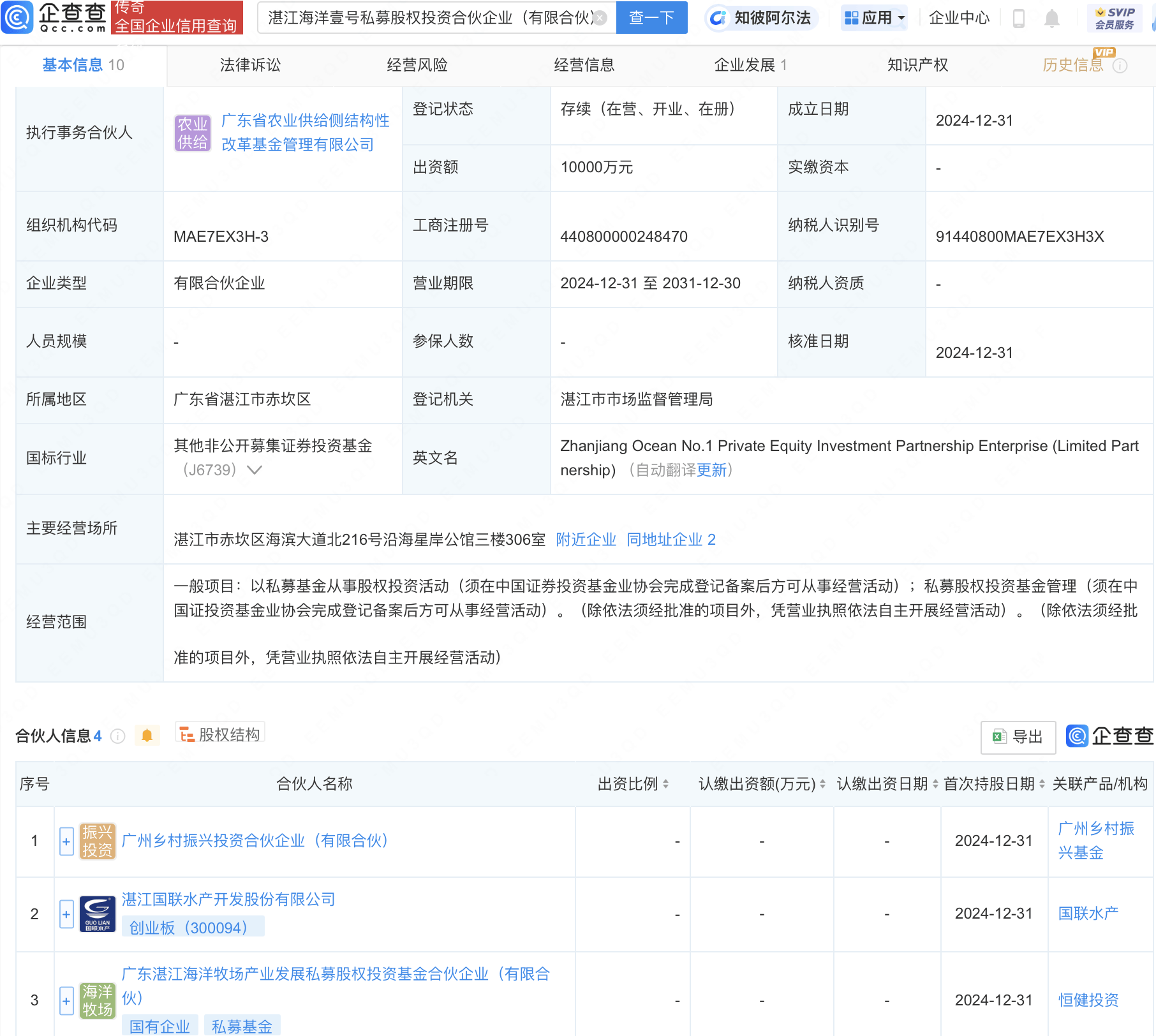
Task: Switch to 基本信息 tab
Action: pos(83,65)
